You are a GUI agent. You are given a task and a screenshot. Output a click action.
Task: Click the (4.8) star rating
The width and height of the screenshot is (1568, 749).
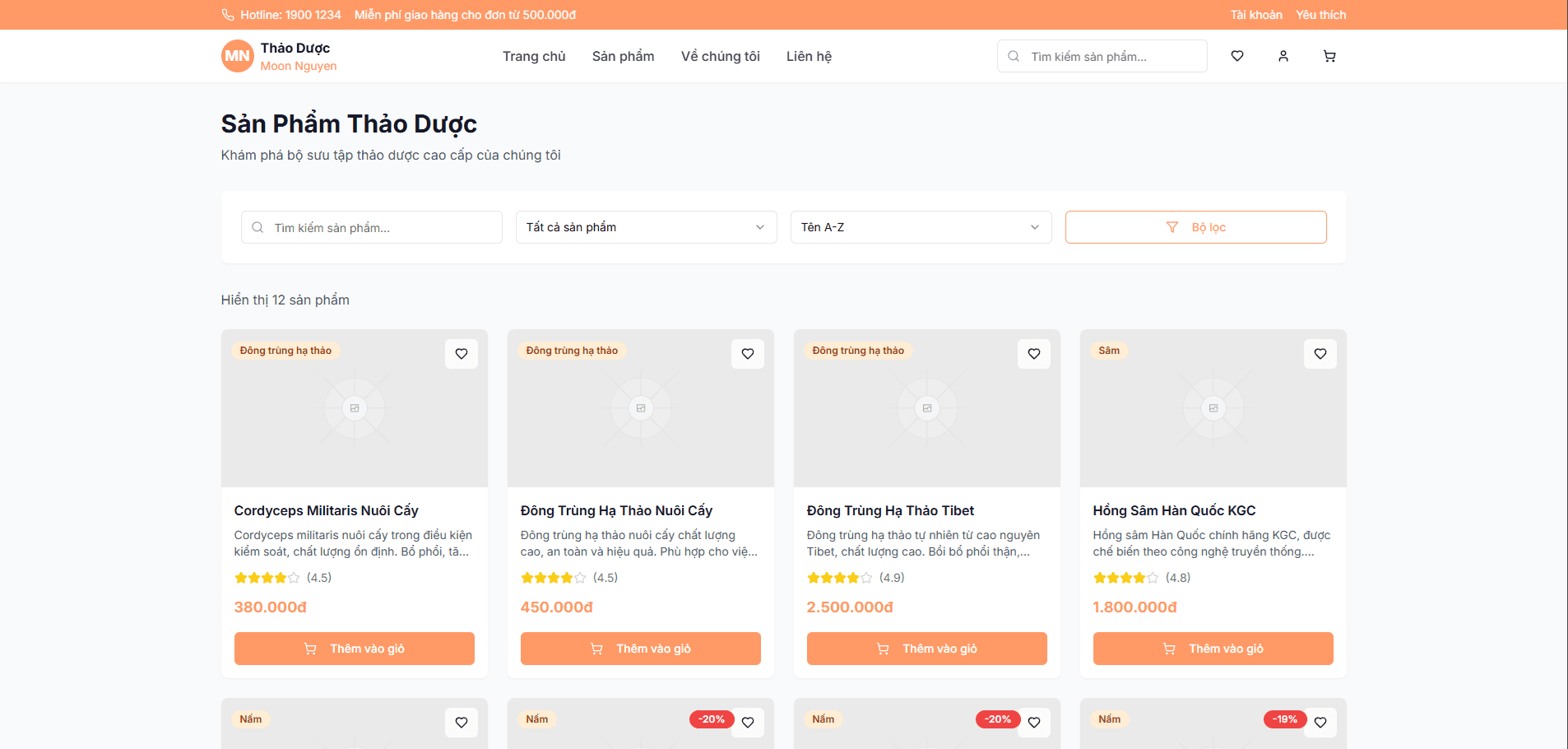click(1142, 578)
